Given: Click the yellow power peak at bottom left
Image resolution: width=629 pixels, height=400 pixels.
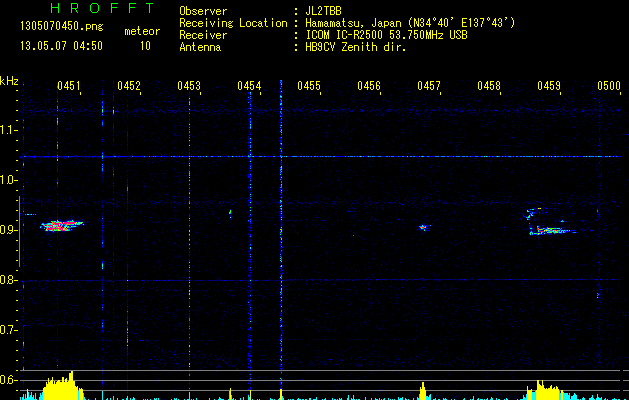Looking at the screenshot, I should click(x=62, y=386).
